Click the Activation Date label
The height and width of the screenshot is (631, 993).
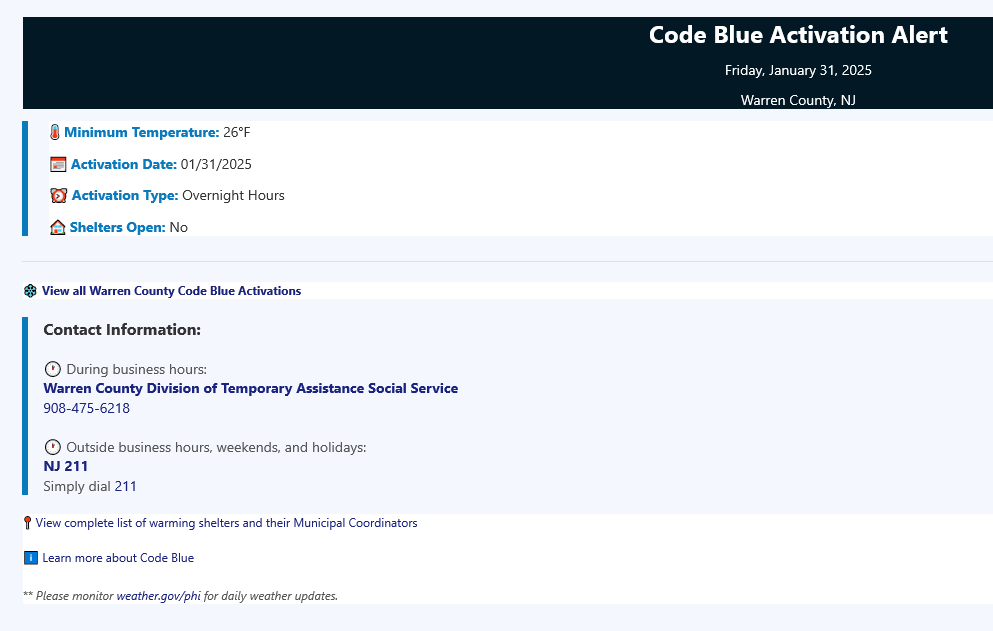pyautogui.click(x=123, y=165)
